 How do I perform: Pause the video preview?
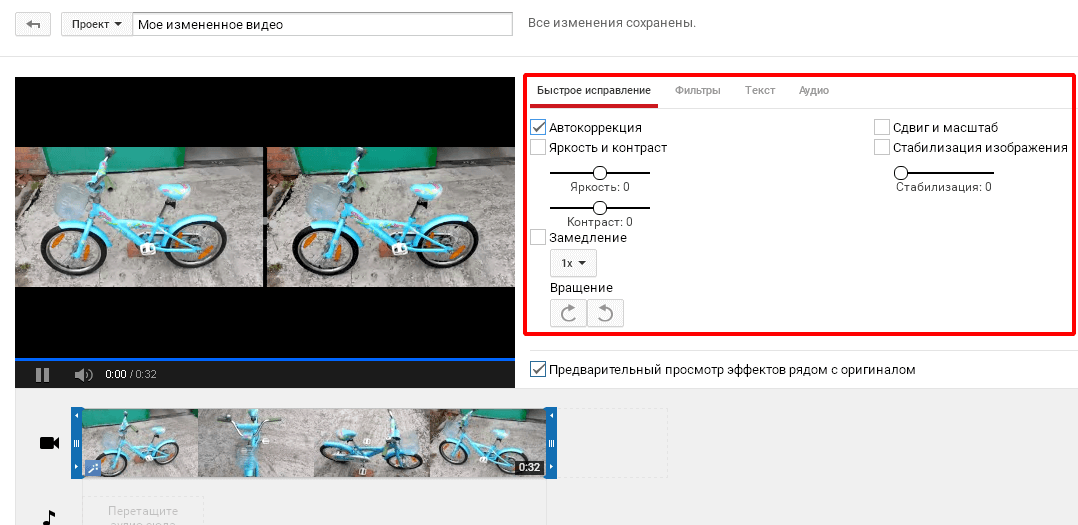(43, 375)
